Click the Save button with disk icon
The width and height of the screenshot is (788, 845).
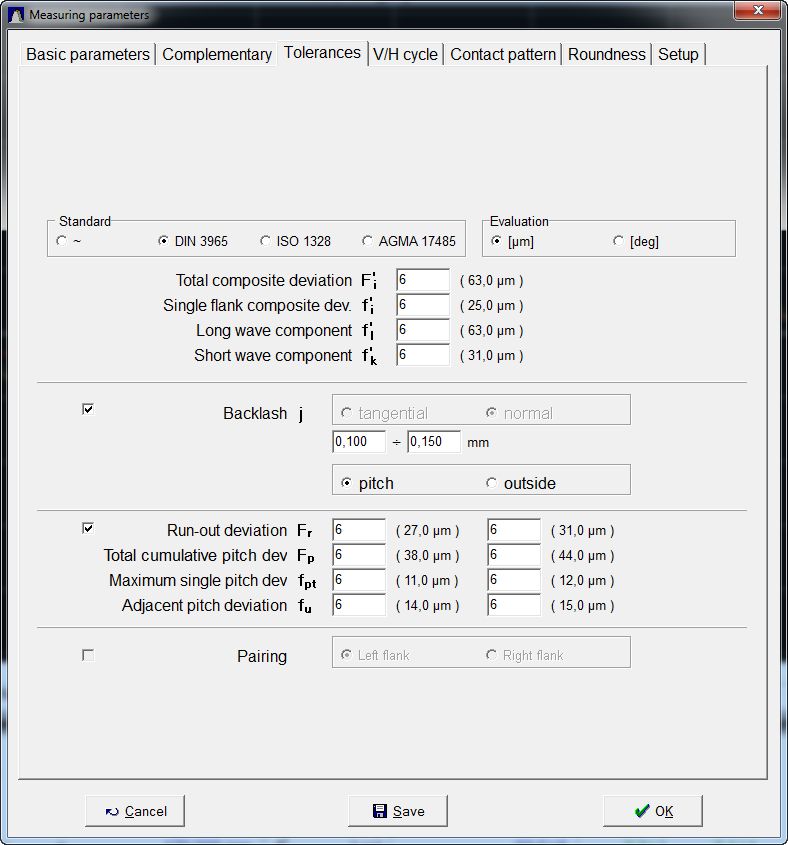[397, 811]
